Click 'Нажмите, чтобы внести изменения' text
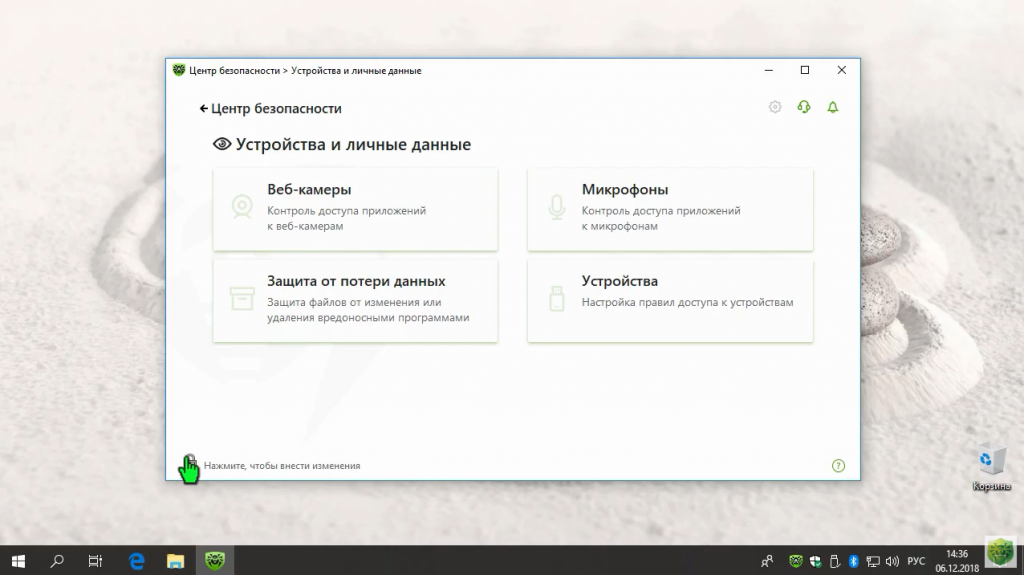Image resolution: width=1024 pixels, height=575 pixels. pos(282,466)
